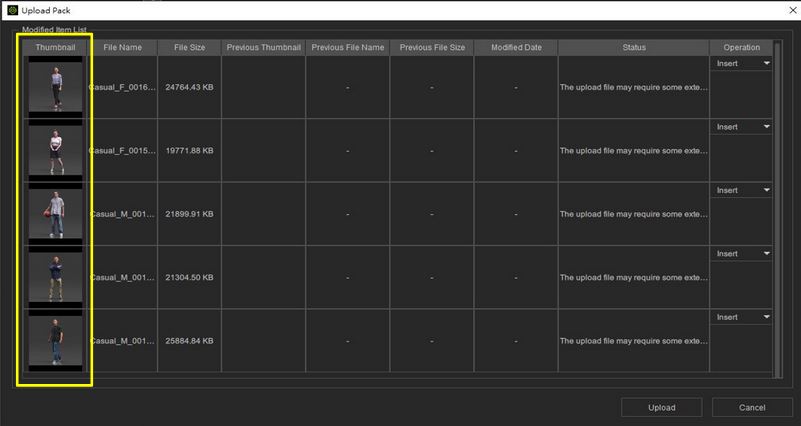Click status message in 25884.84 KB row

coord(634,341)
